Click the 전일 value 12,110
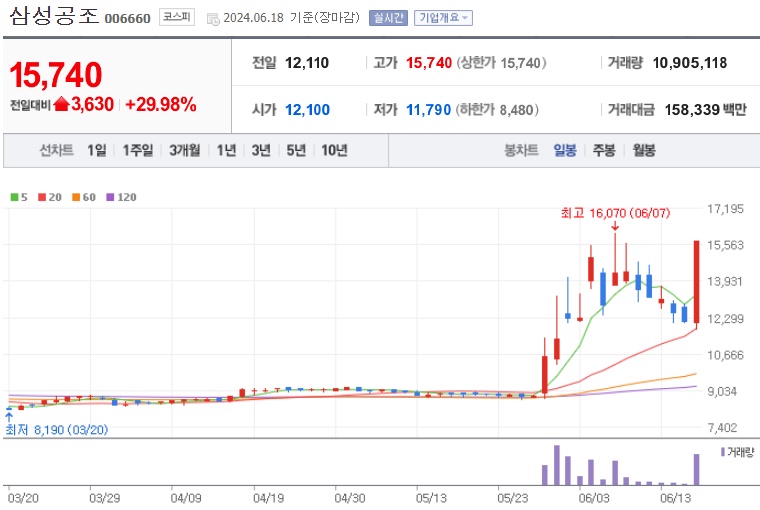The image size is (760, 510). [x=307, y=63]
